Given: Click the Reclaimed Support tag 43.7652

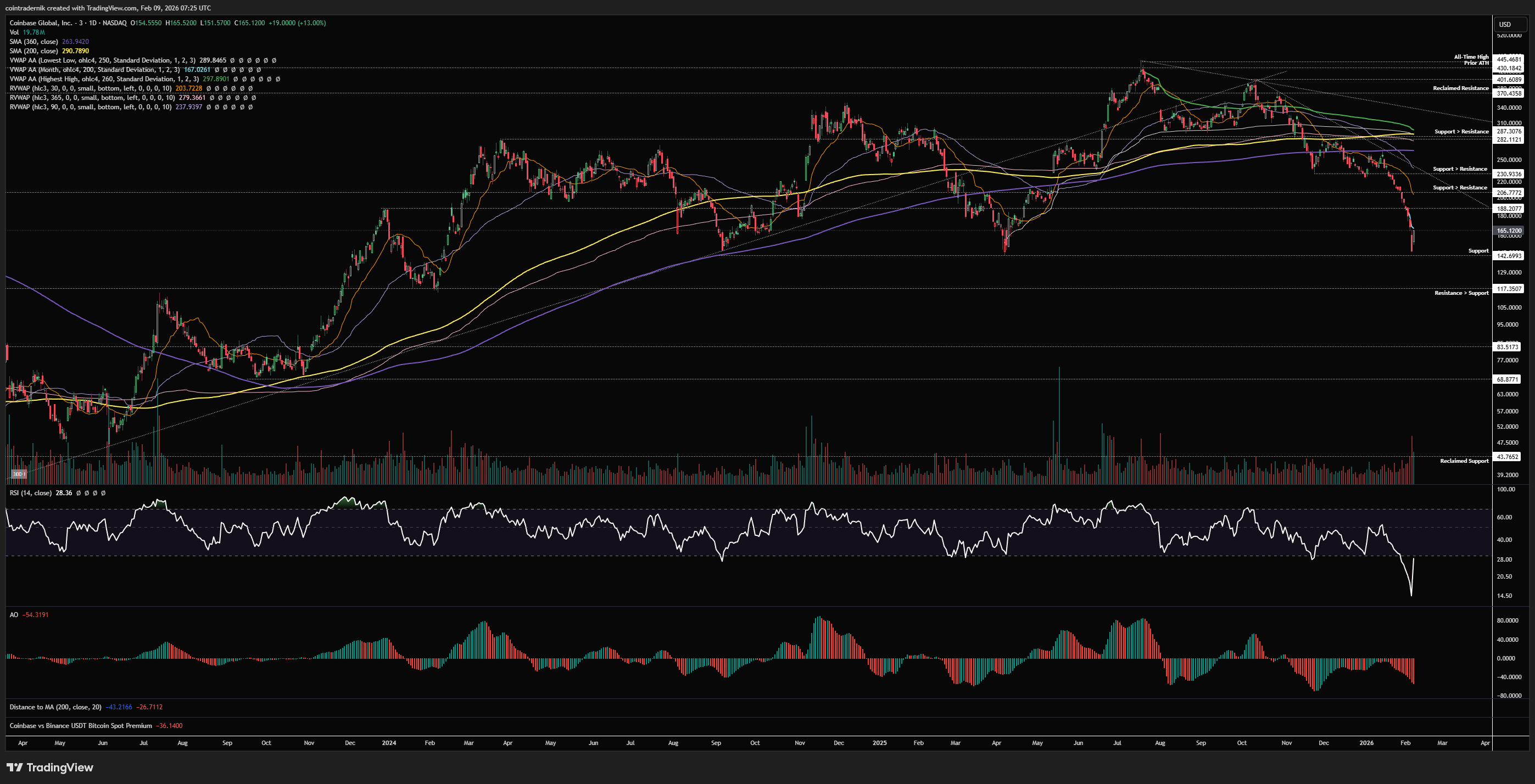Looking at the screenshot, I should tap(1508, 457).
